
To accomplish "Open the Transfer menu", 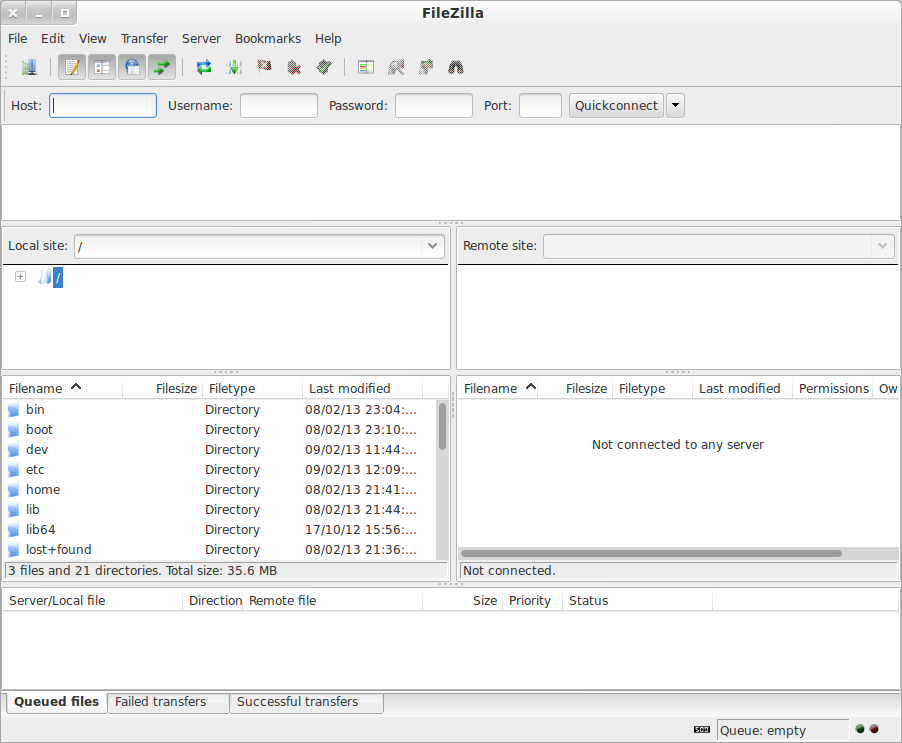I will coord(144,38).
